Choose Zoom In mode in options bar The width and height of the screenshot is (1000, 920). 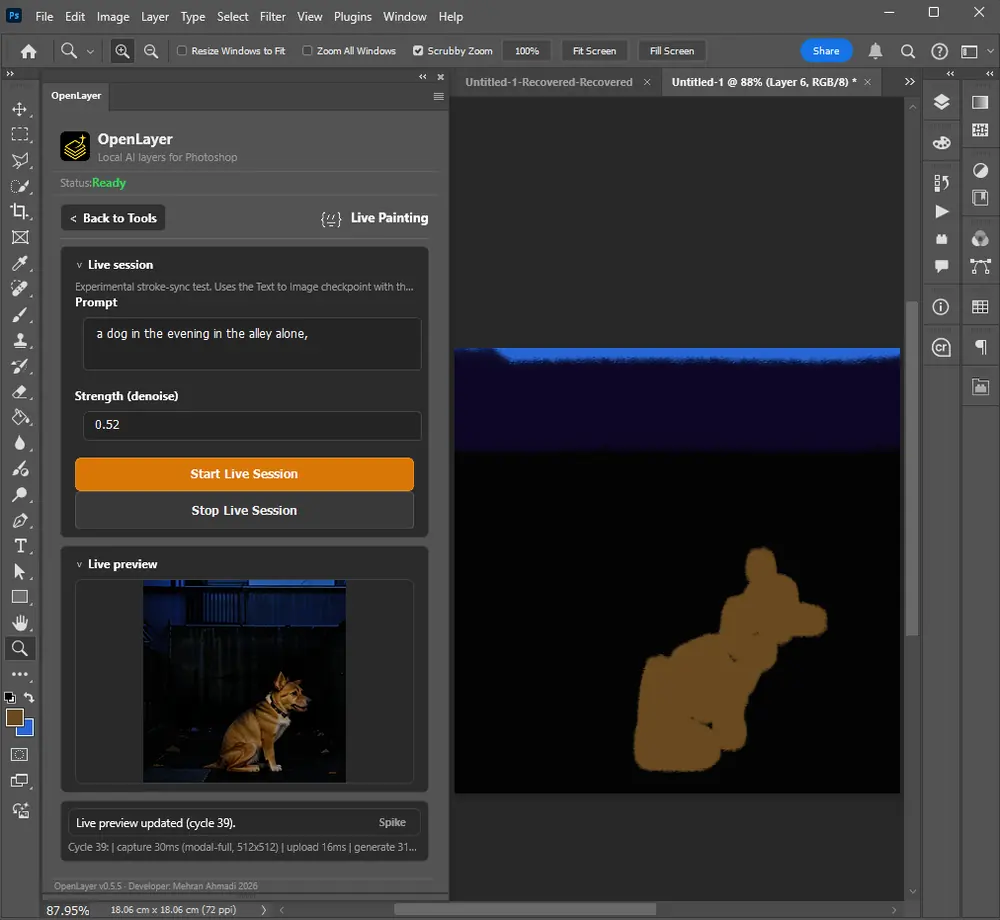122,51
